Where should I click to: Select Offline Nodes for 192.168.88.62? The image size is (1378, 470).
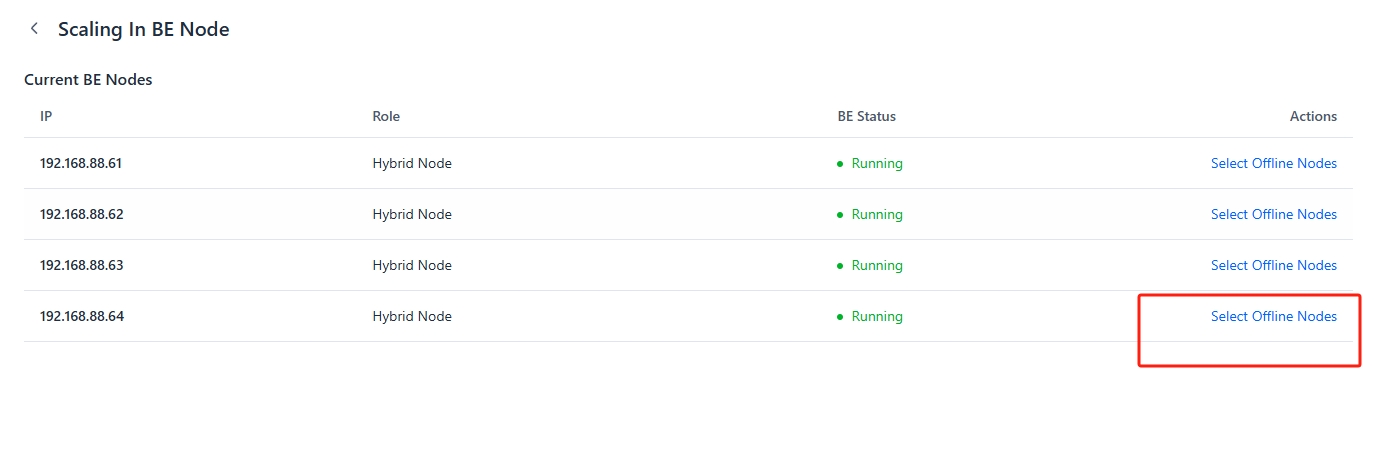[x=1273, y=214]
